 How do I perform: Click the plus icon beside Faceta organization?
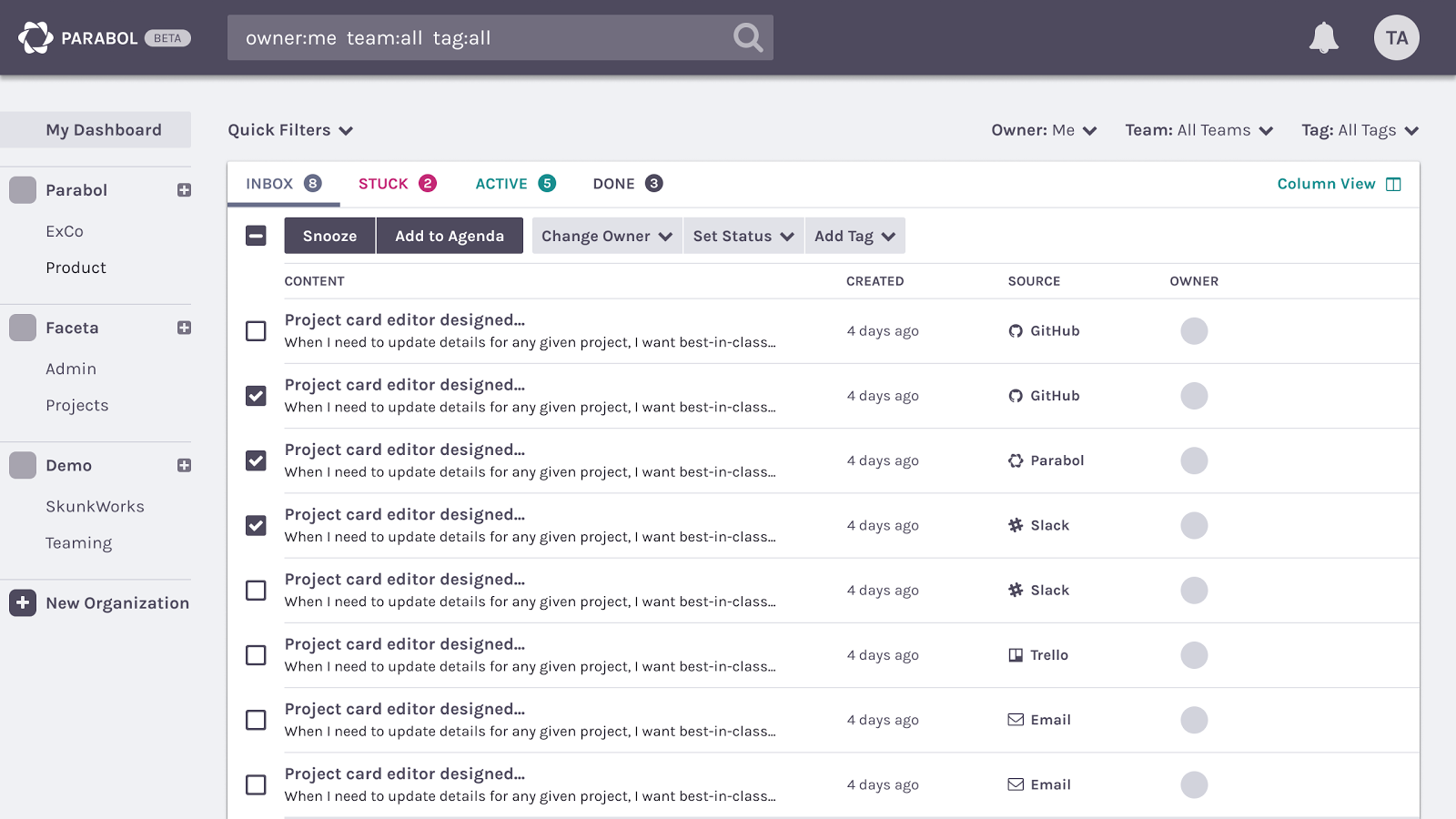point(184,328)
